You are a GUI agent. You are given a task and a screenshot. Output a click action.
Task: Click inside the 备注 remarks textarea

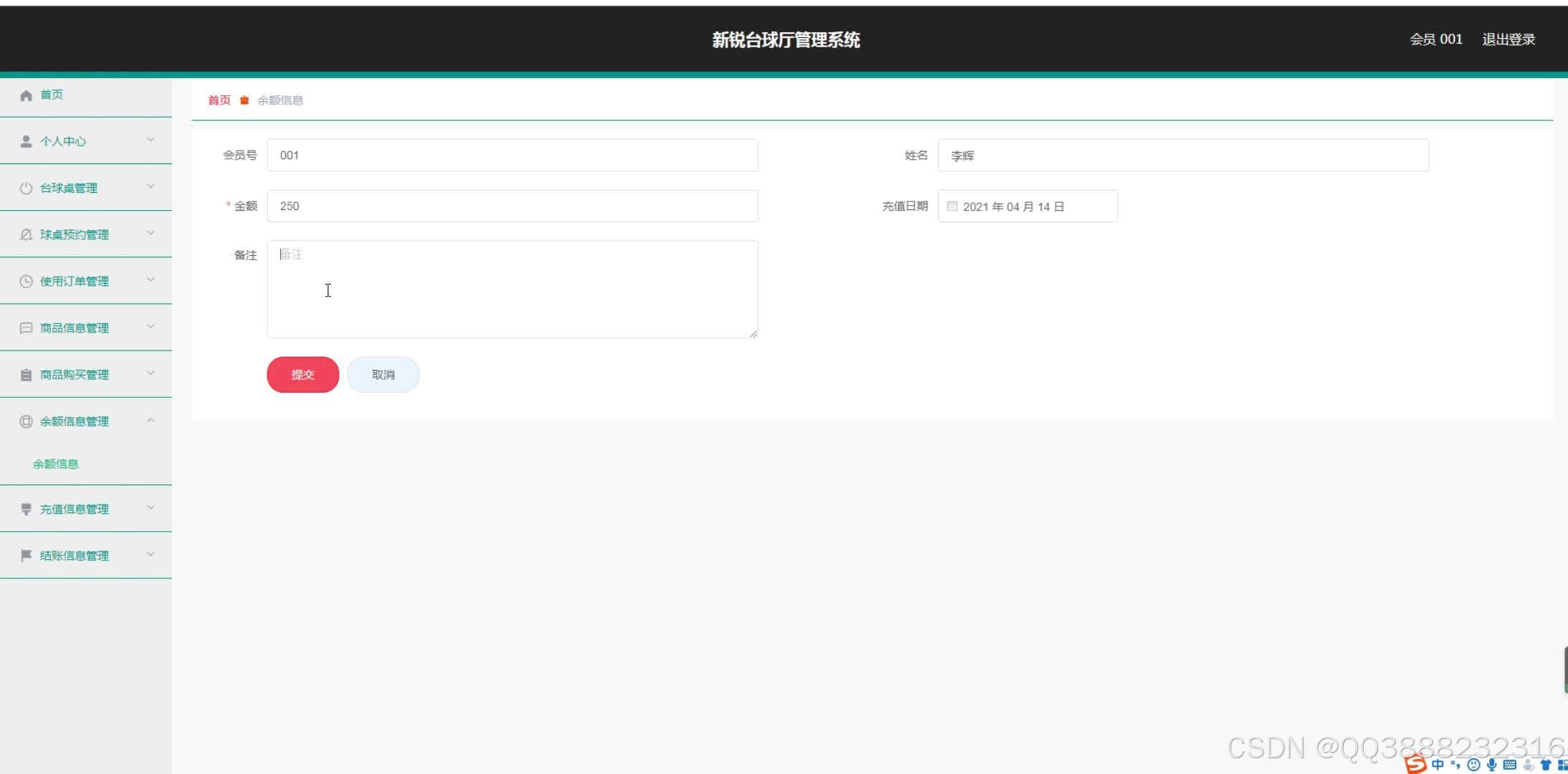[512, 289]
